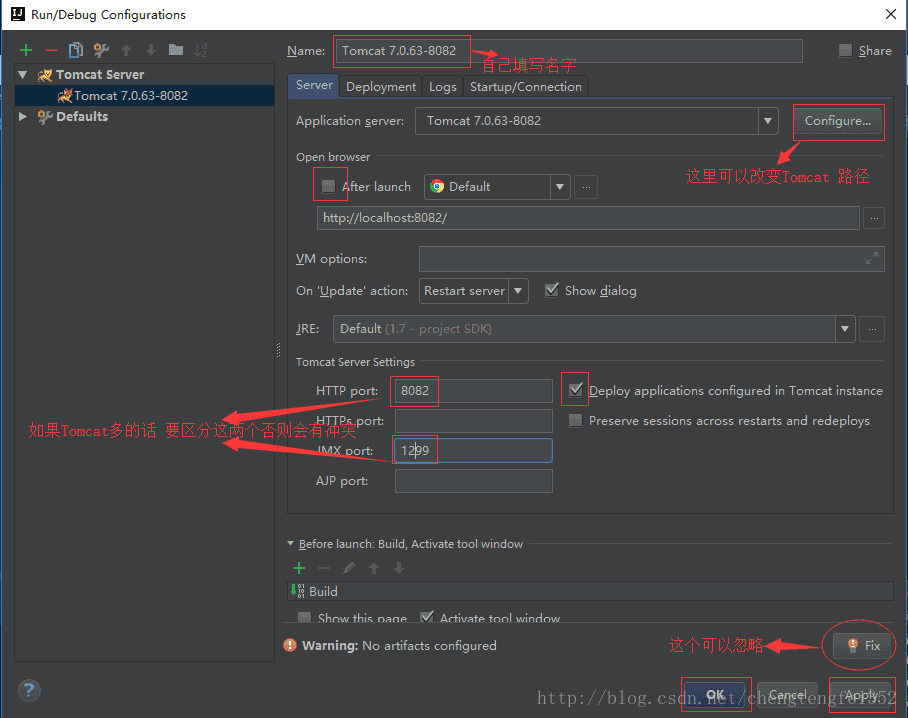Open On Update action Restart server dropdown
This screenshot has width=908, height=718.
tap(518, 291)
